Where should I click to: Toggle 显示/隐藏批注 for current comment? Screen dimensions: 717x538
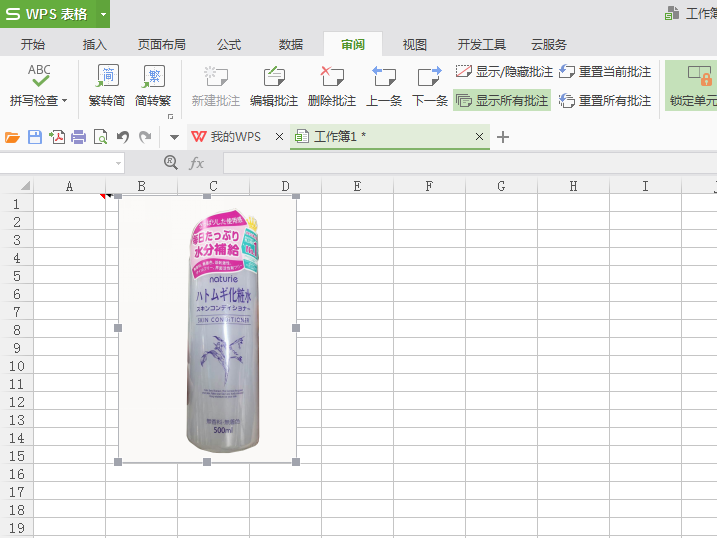[x=504, y=72]
